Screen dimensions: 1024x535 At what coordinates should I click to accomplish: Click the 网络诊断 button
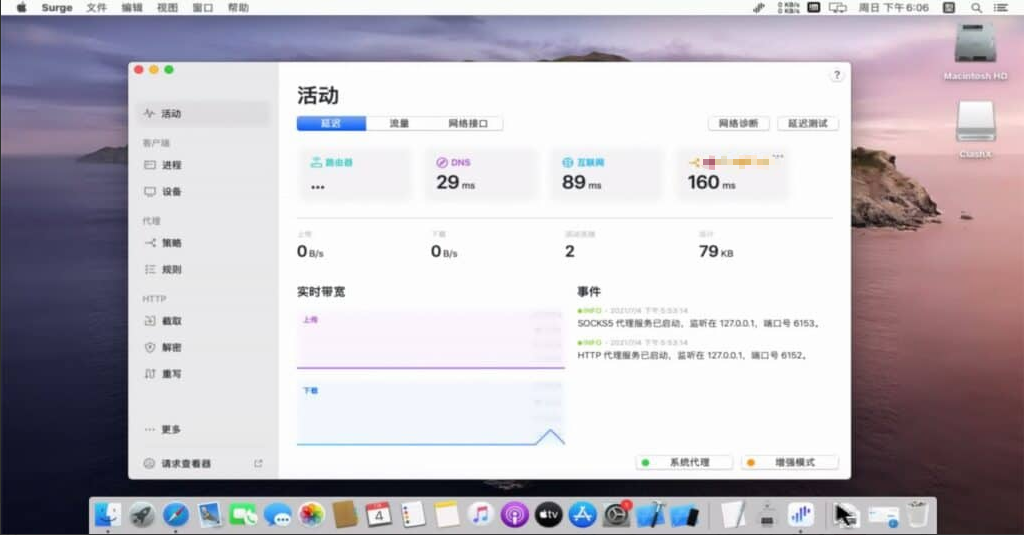[739, 124]
